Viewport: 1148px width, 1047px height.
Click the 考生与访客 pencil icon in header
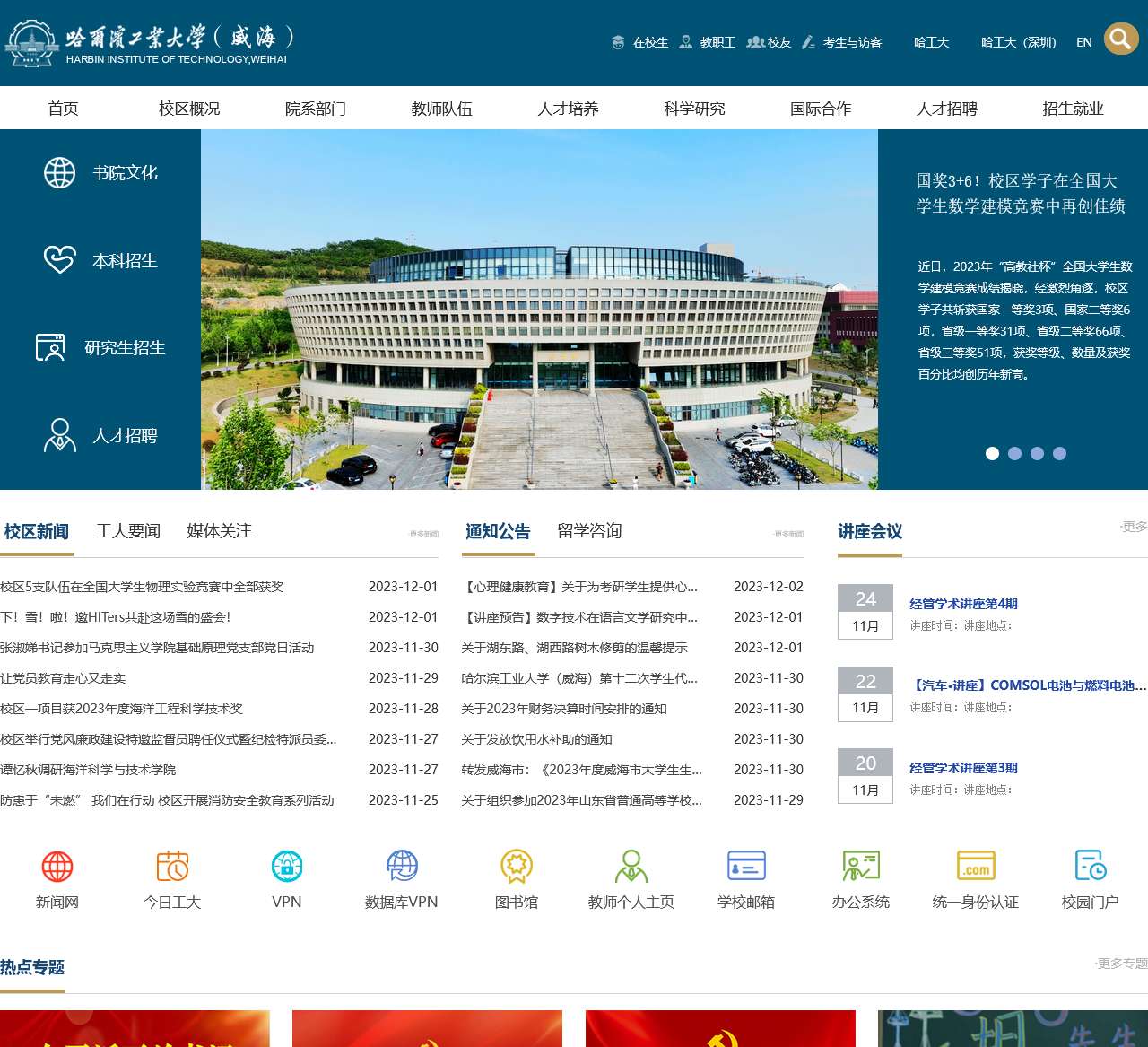[808, 42]
